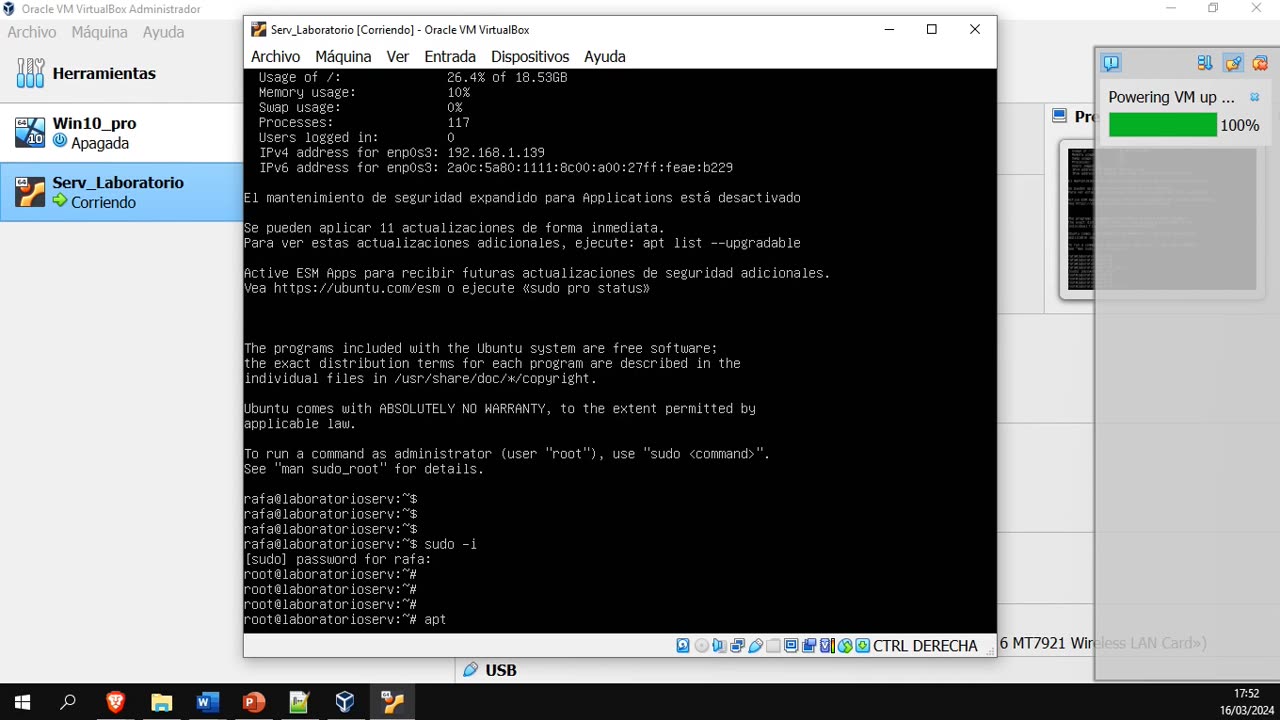Image resolution: width=1280 pixels, height=720 pixels.
Task: Click the recording status icon
Action: click(809, 646)
